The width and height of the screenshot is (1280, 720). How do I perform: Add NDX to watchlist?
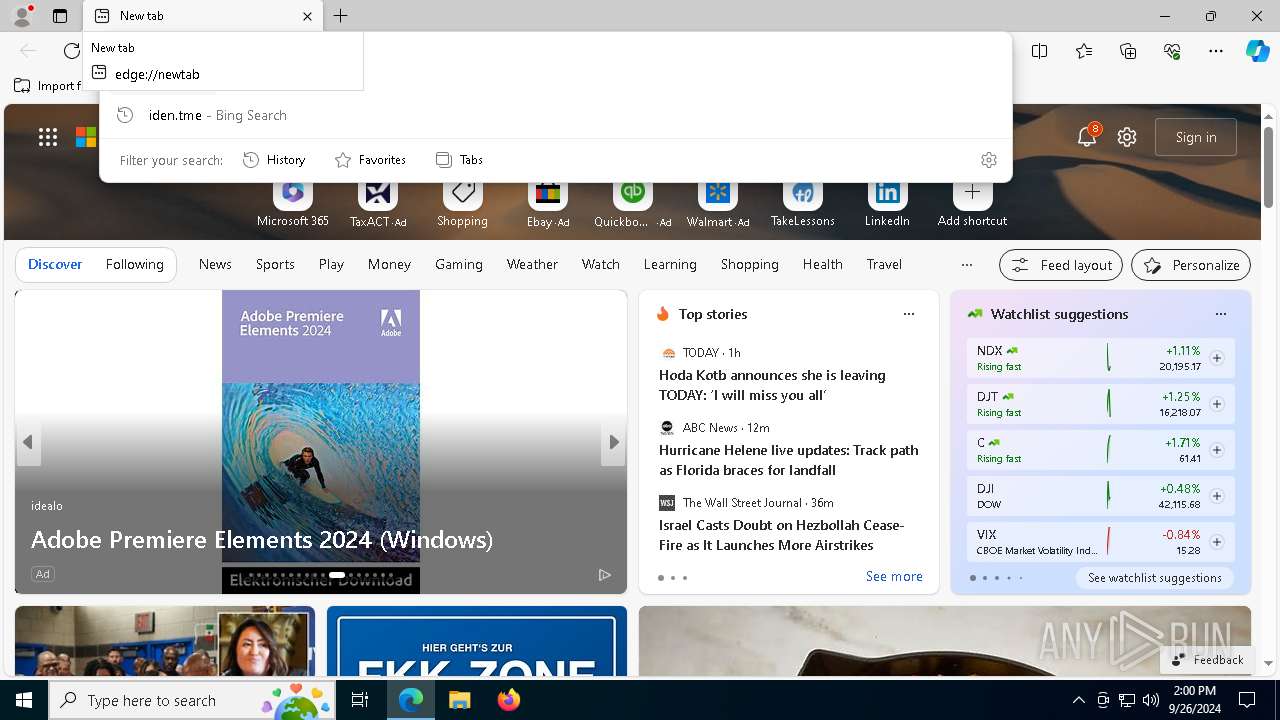click(1217, 358)
